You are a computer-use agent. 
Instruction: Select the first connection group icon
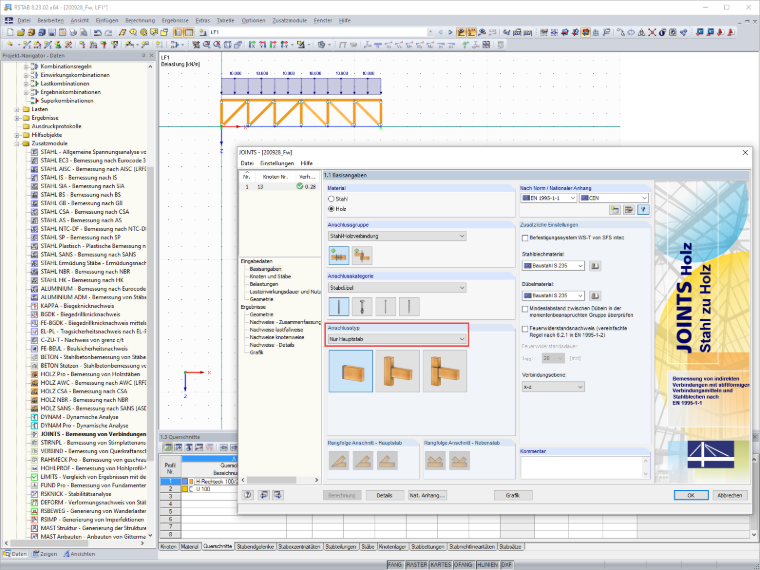(339, 255)
